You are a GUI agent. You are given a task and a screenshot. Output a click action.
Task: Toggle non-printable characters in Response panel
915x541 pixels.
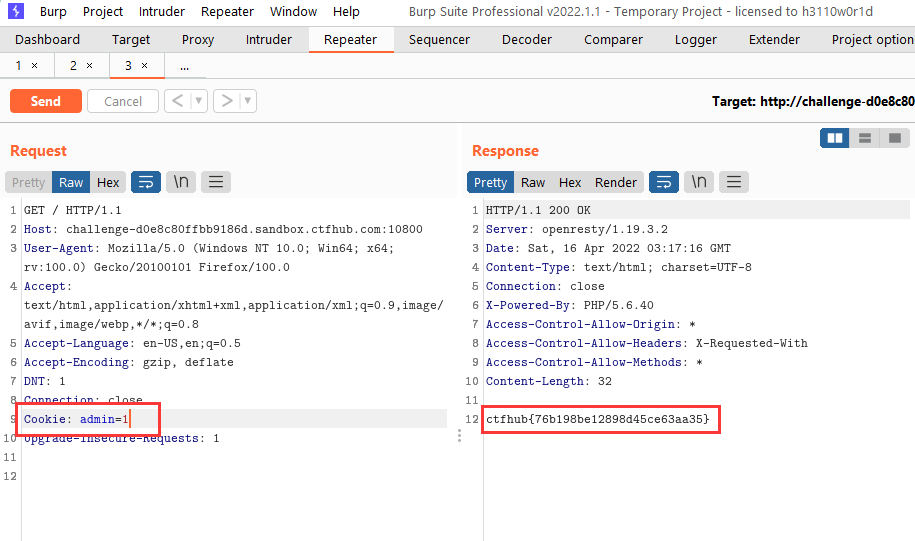click(x=699, y=182)
